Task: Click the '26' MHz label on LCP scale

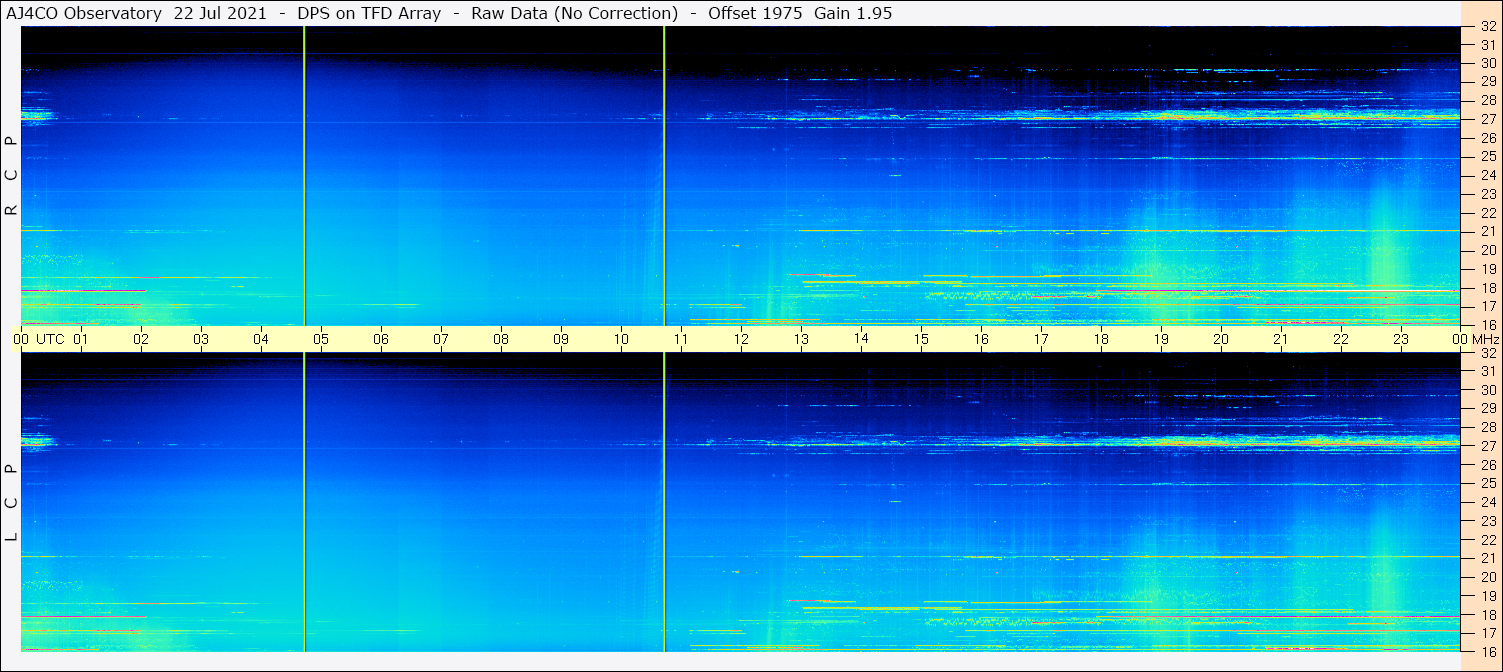Action: tap(1488, 464)
